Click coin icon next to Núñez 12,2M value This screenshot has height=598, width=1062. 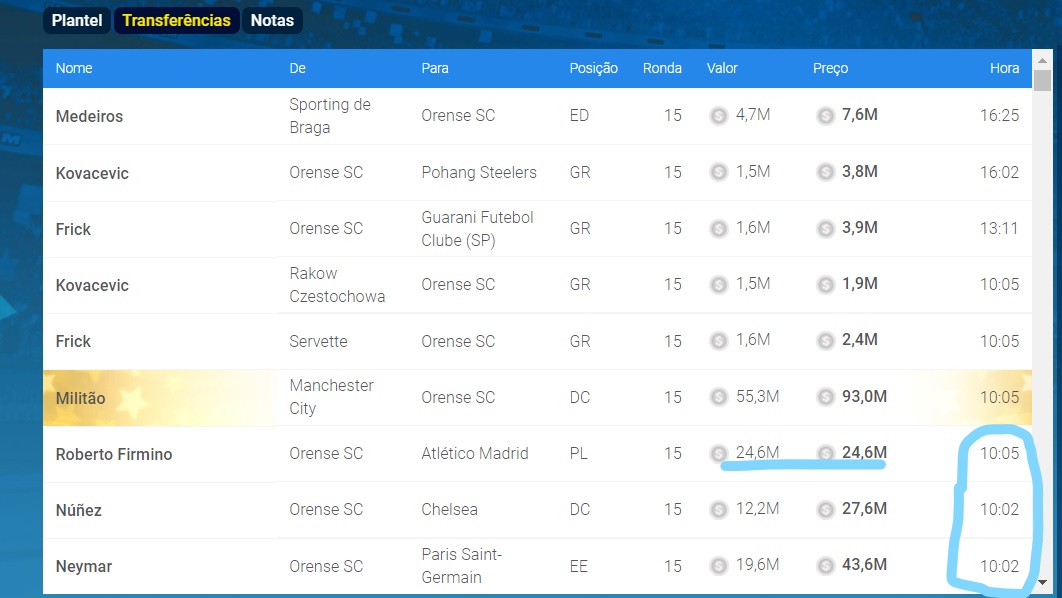click(718, 510)
